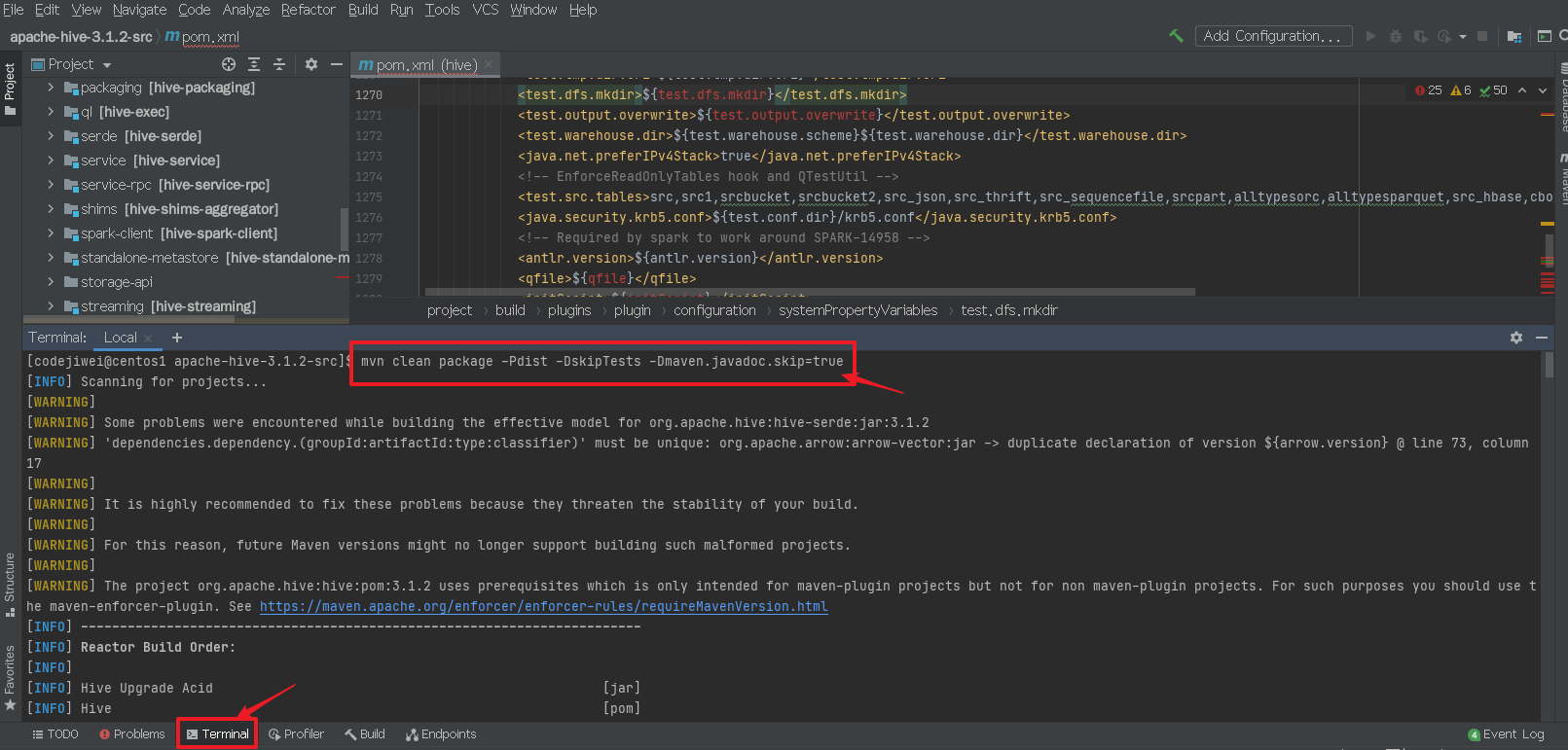Click the Add Configuration button
The height and width of the screenshot is (750, 1568).
point(1273,36)
